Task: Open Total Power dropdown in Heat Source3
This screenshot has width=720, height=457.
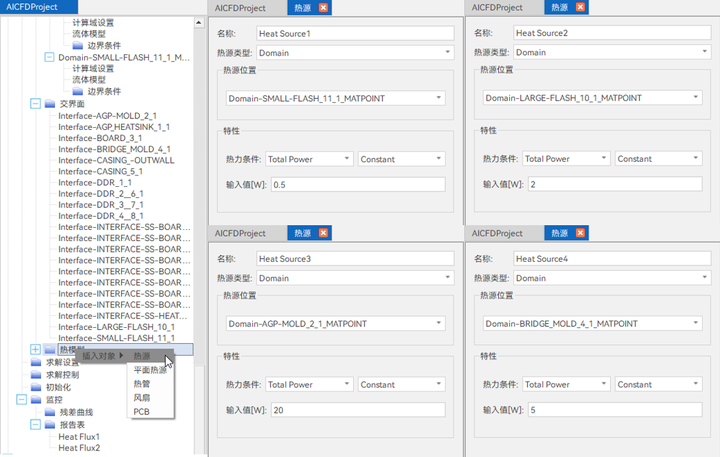Action: (309, 384)
